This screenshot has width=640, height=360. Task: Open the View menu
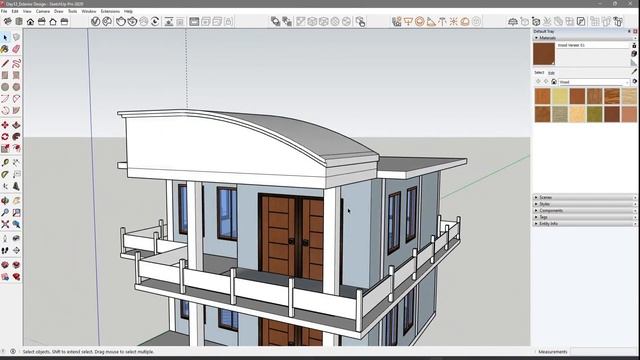tap(27, 11)
